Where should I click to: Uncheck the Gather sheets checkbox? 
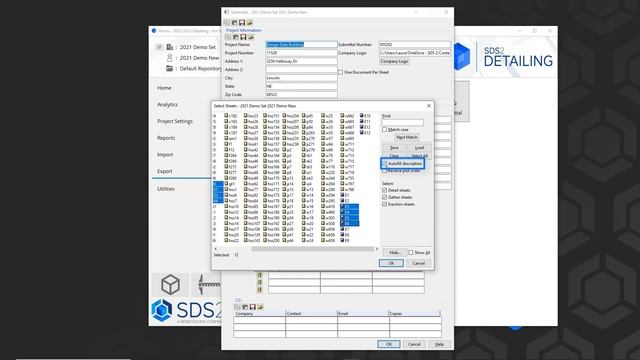pyautogui.click(x=384, y=198)
